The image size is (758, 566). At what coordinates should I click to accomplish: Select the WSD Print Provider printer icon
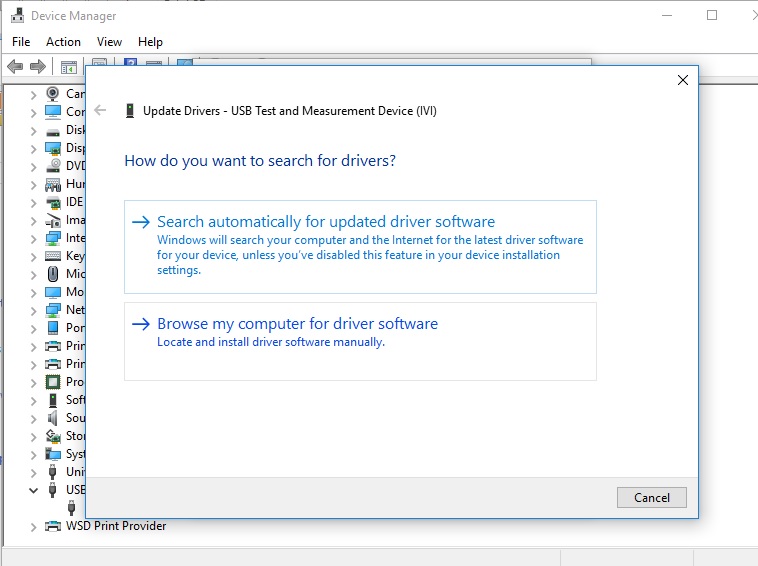tap(53, 526)
